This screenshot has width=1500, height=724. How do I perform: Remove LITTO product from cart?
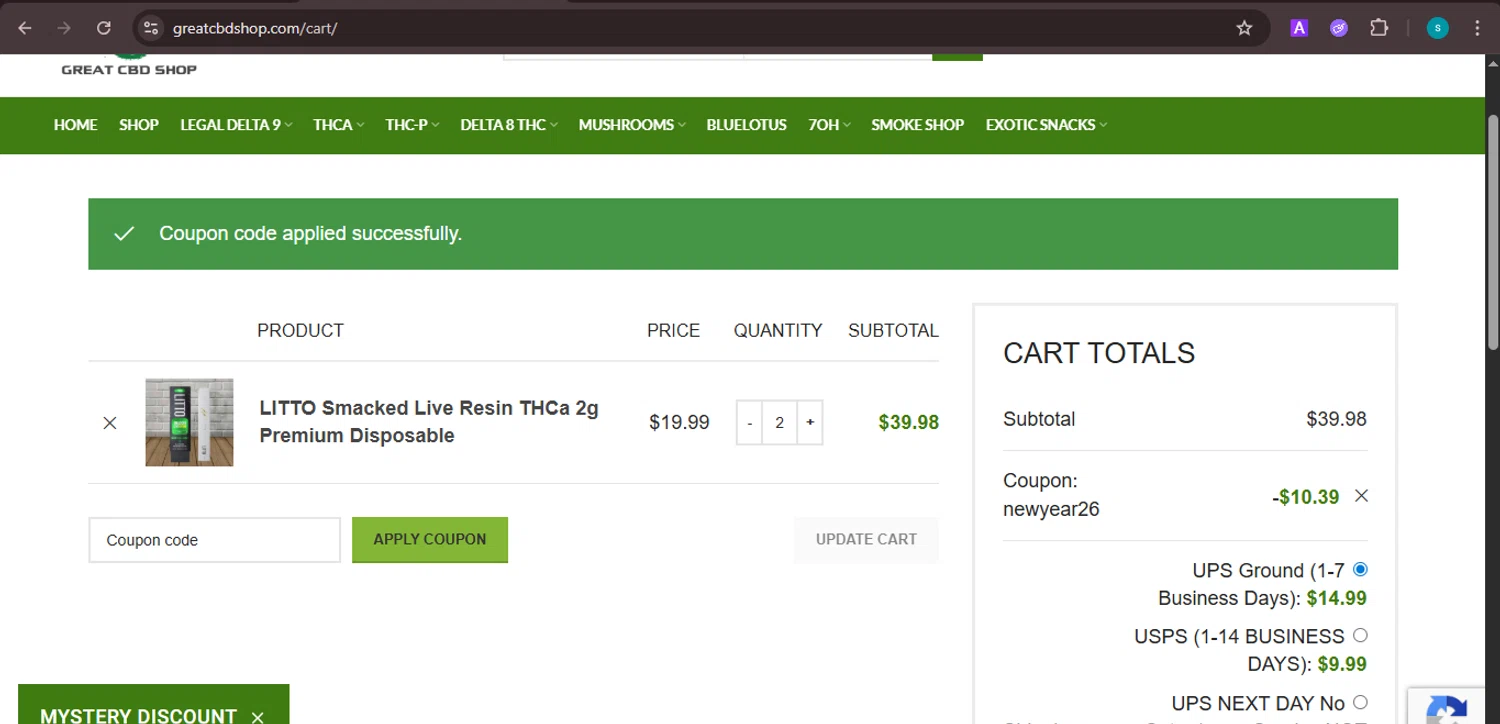click(110, 423)
